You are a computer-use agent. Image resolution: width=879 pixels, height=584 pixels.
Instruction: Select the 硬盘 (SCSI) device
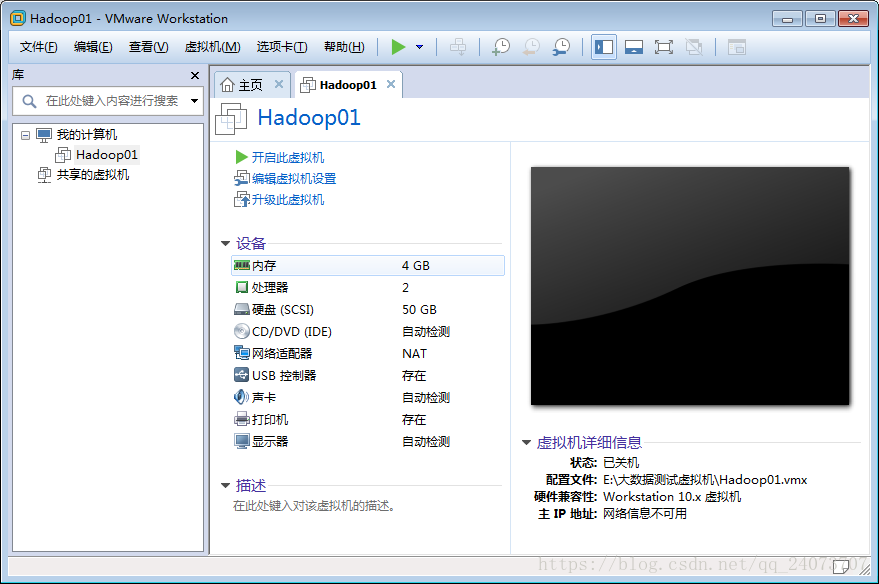(x=283, y=309)
